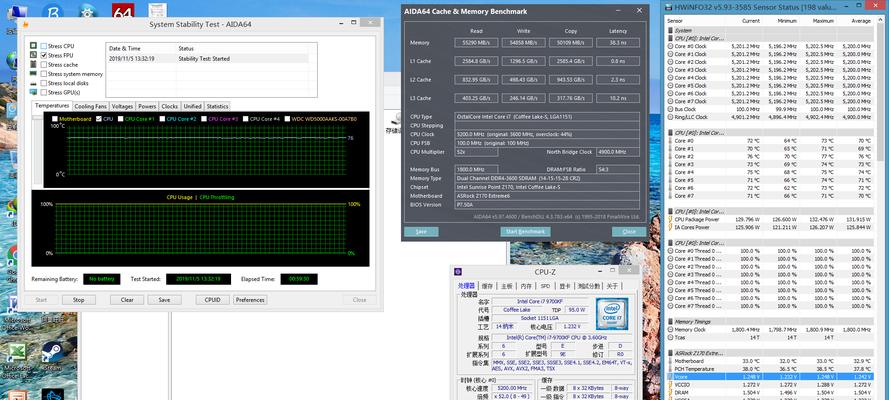Click the monitor icon beside Stress GPU(s)
889x400 pixels.
click(33, 92)
